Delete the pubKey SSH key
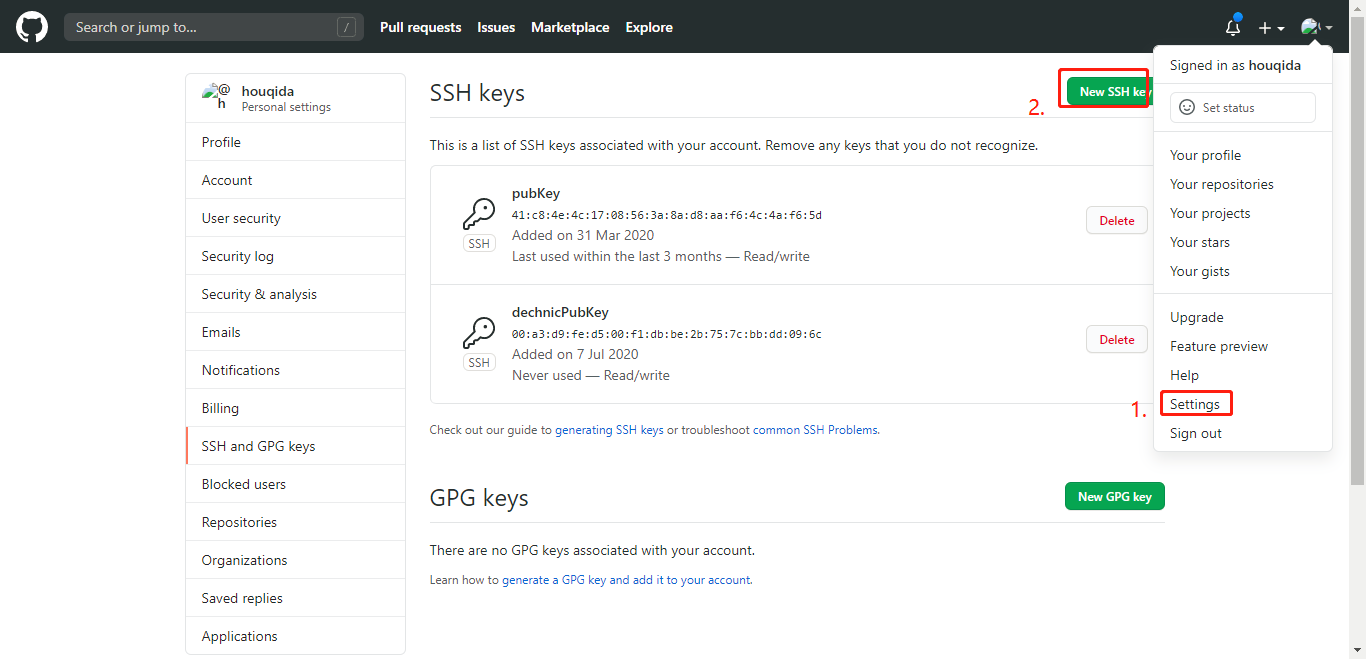The width and height of the screenshot is (1366, 659). pyautogui.click(x=1116, y=220)
